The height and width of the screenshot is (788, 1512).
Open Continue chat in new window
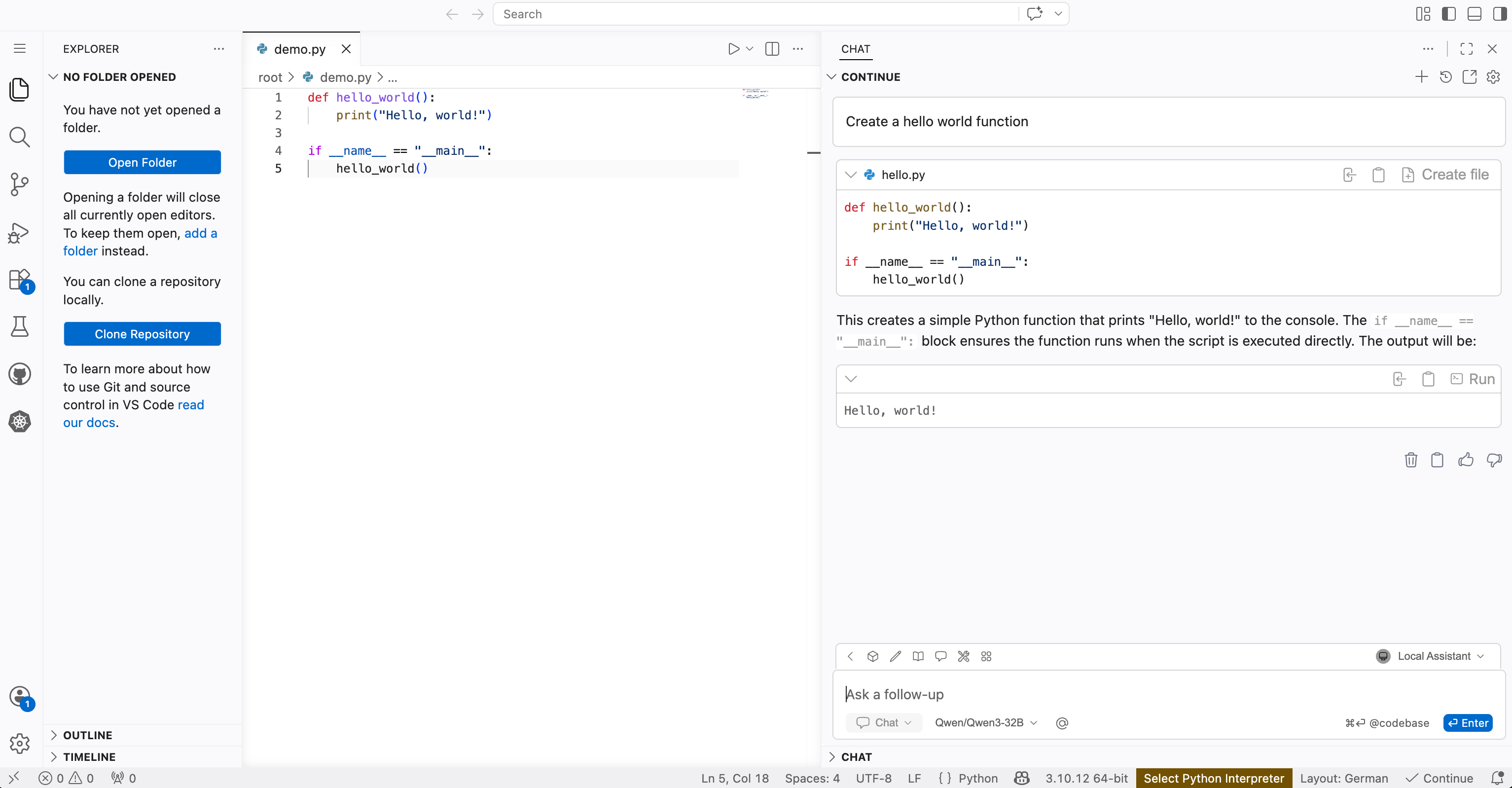click(1469, 77)
